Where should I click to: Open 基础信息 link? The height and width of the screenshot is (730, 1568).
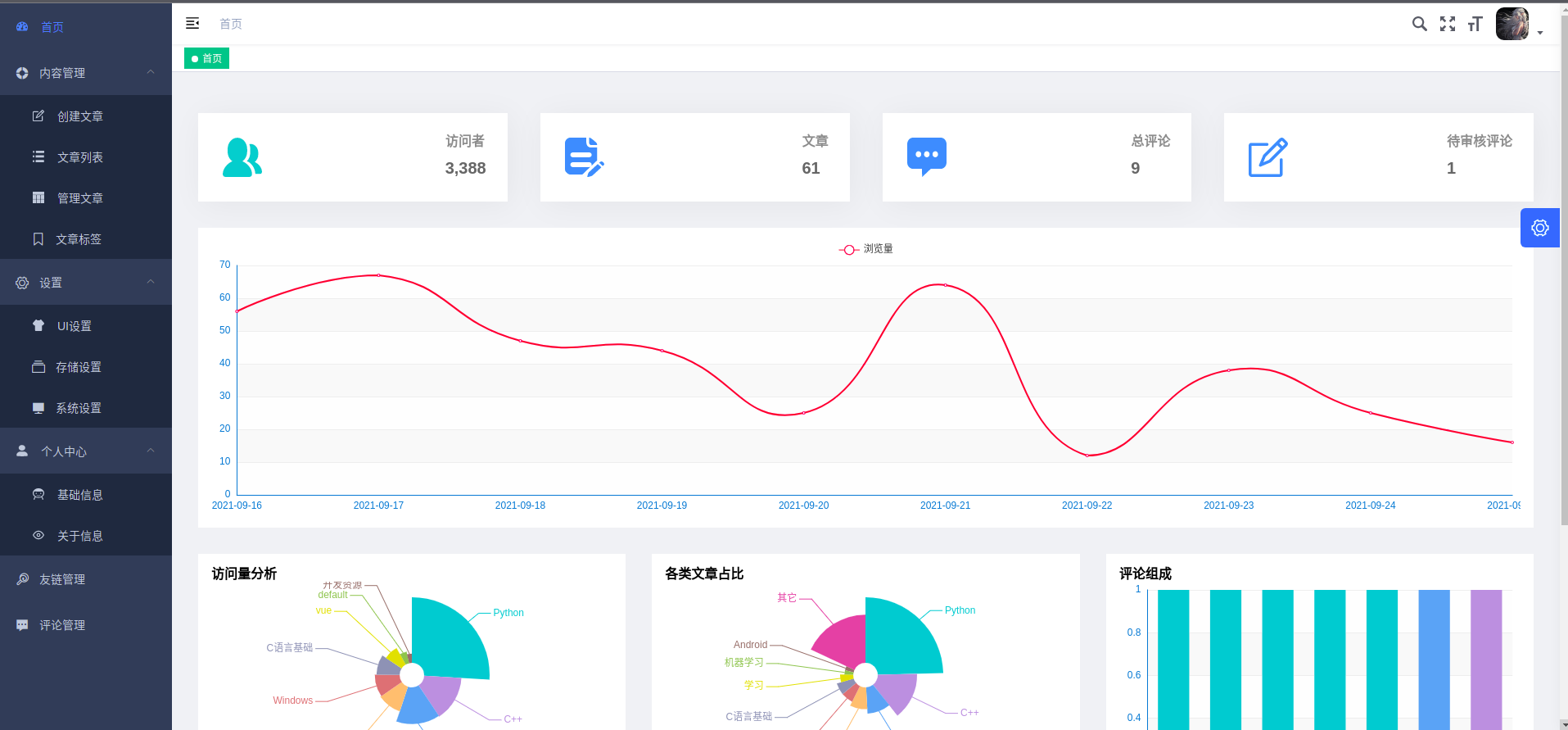coord(86,495)
